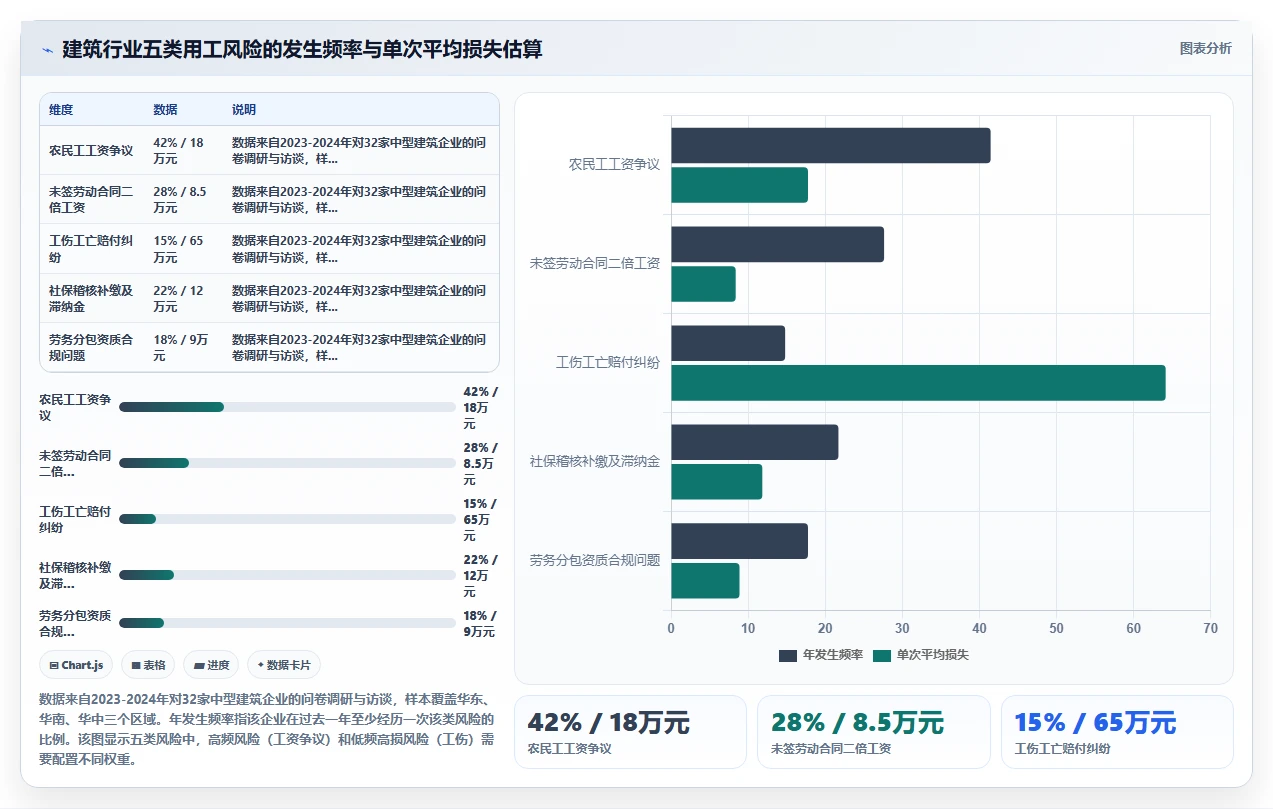Click the 农民工工资争议 green loss bar in chart

(739, 185)
